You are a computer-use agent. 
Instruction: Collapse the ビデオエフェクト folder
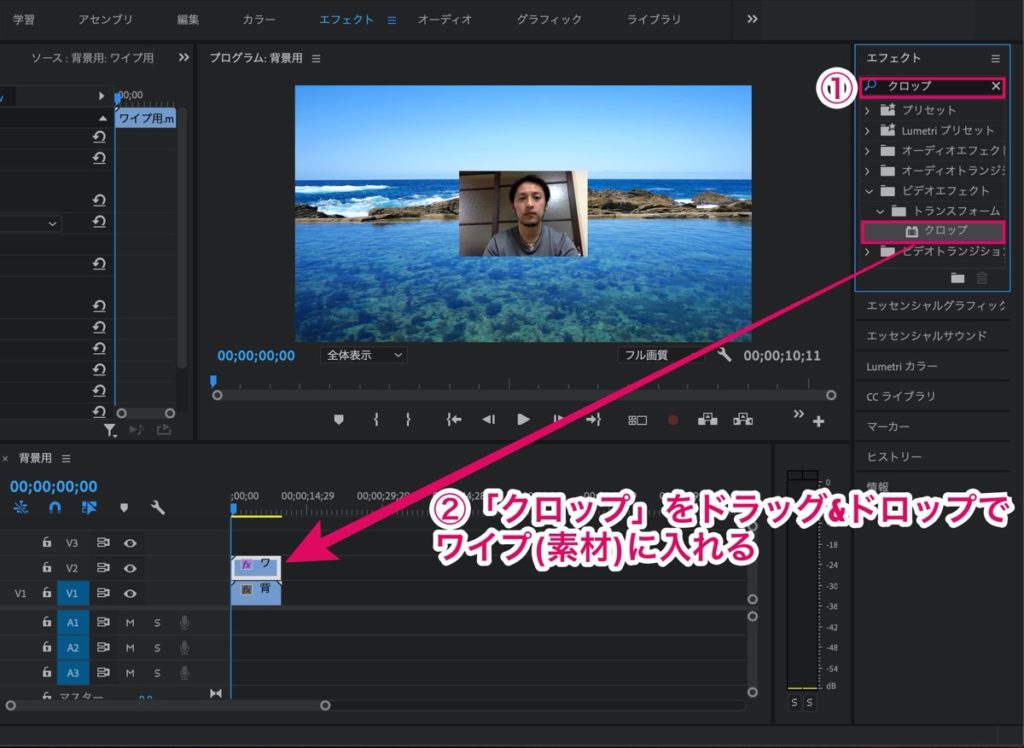click(x=869, y=191)
